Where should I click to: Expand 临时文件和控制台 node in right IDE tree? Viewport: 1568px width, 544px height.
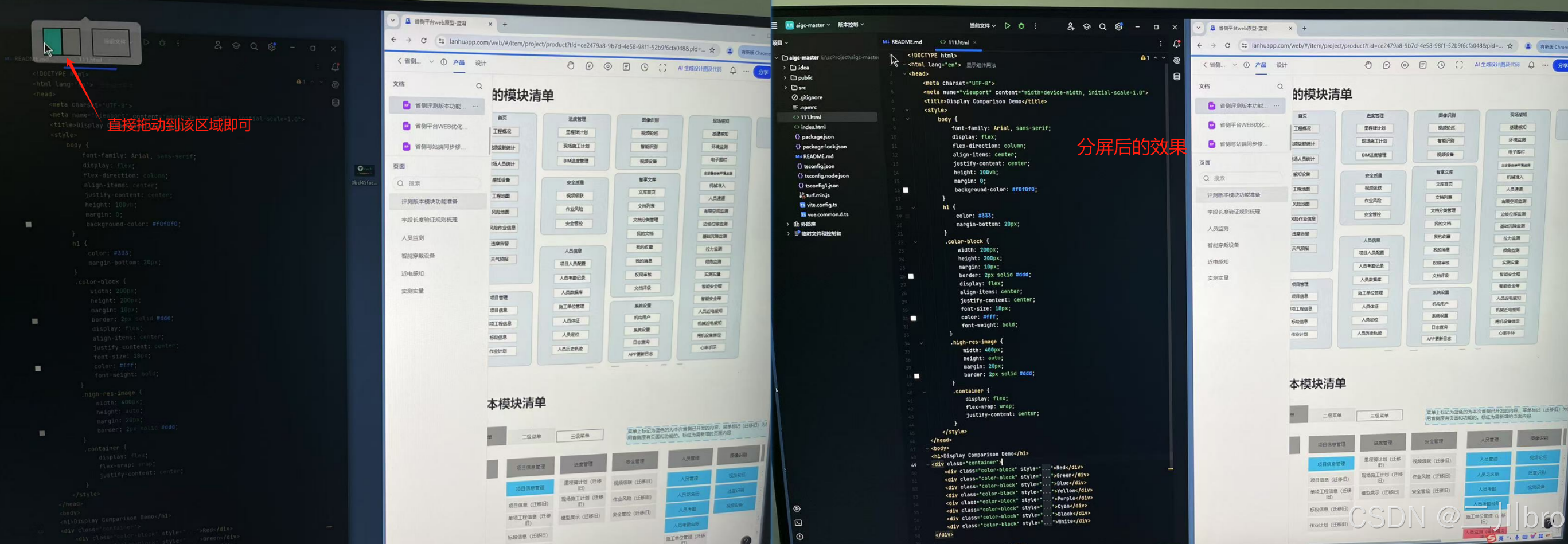(789, 234)
